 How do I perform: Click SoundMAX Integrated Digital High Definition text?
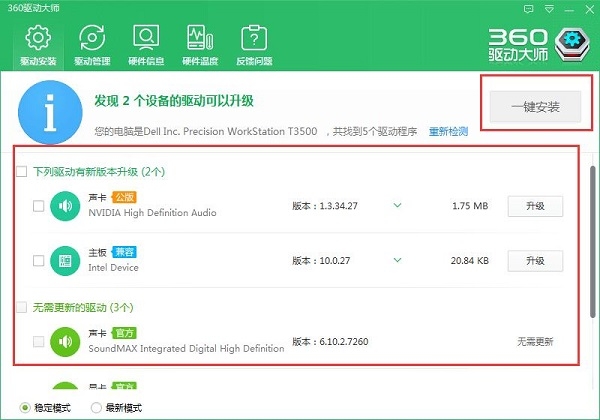pos(186,348)
